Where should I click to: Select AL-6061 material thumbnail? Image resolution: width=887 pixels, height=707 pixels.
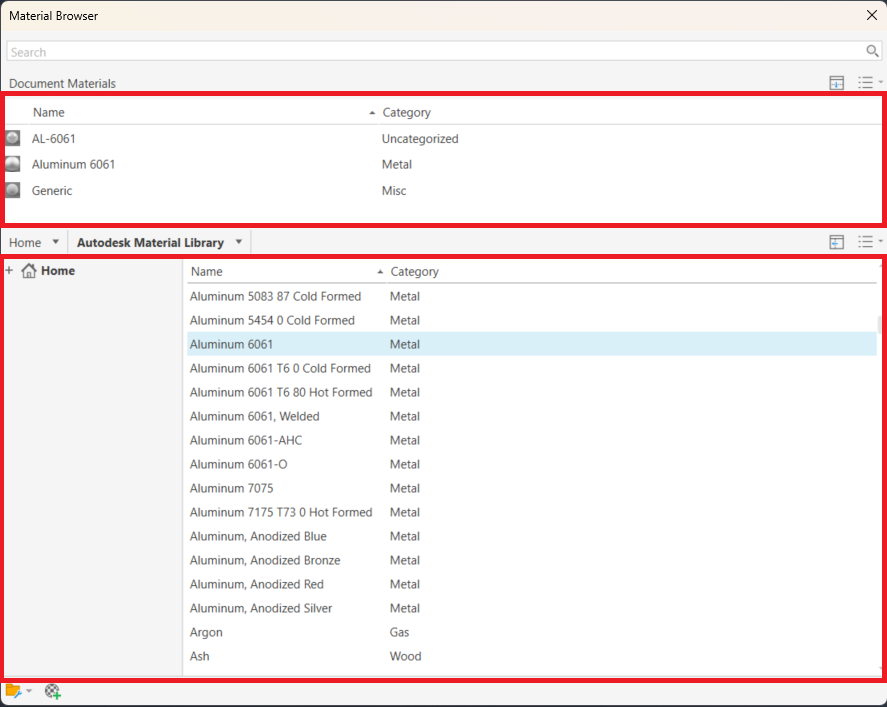point(12,139)
